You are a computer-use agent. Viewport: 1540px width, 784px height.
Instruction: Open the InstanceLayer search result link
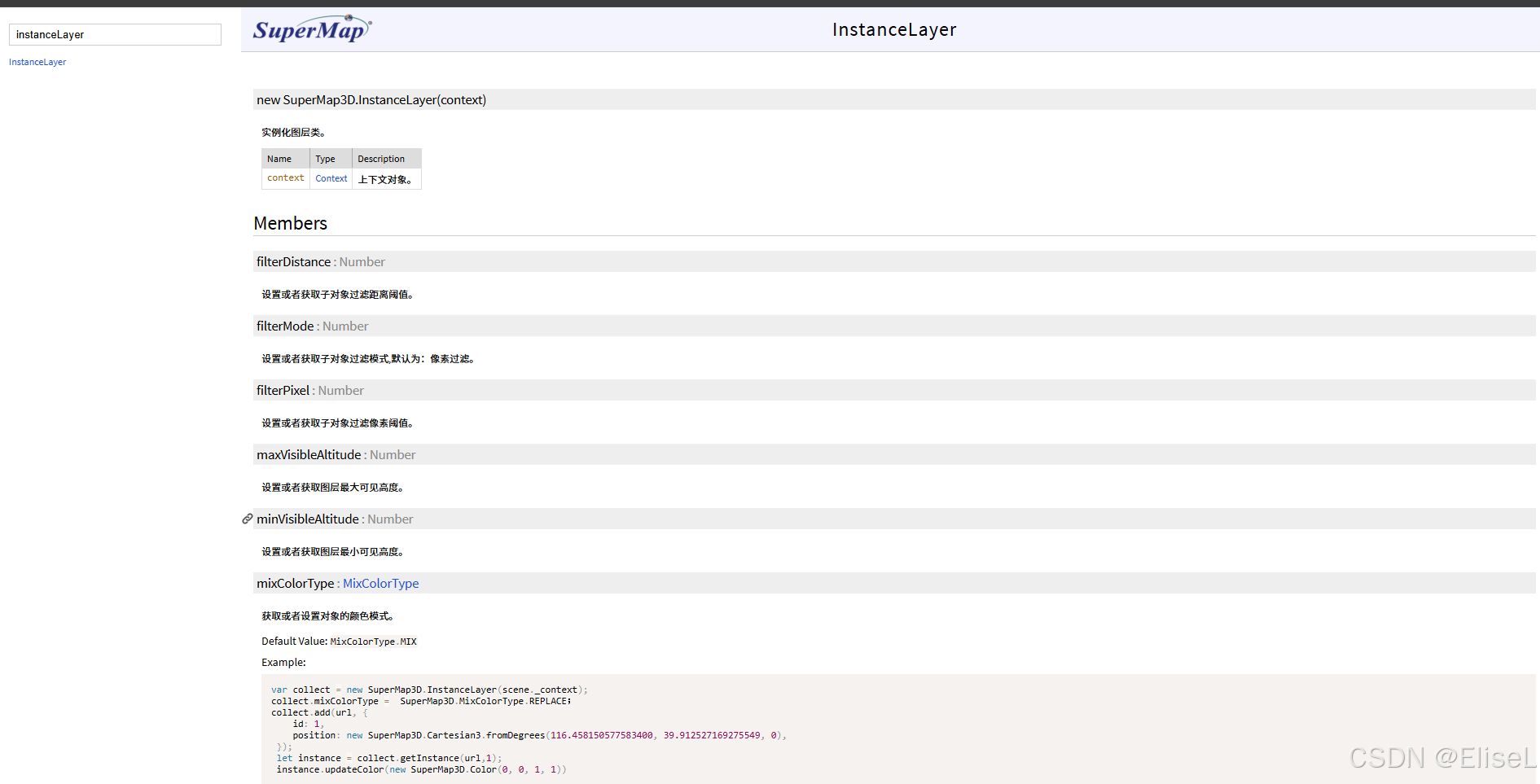(x=37, y=62)
